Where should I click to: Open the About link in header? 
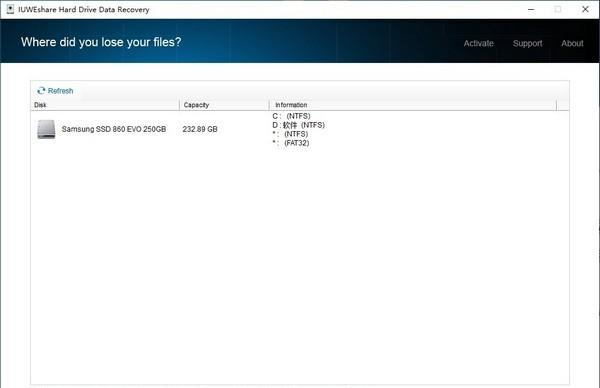(x=572, y=43)
